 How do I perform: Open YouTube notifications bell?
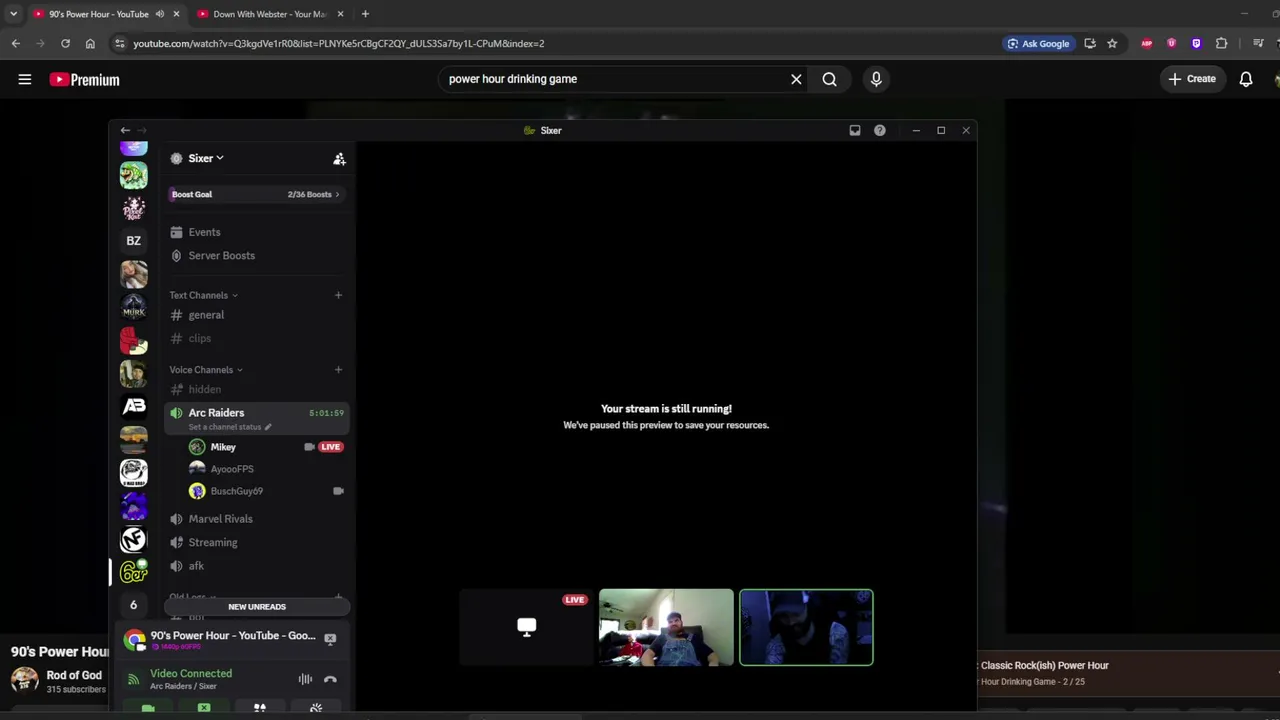point(1246,79)
